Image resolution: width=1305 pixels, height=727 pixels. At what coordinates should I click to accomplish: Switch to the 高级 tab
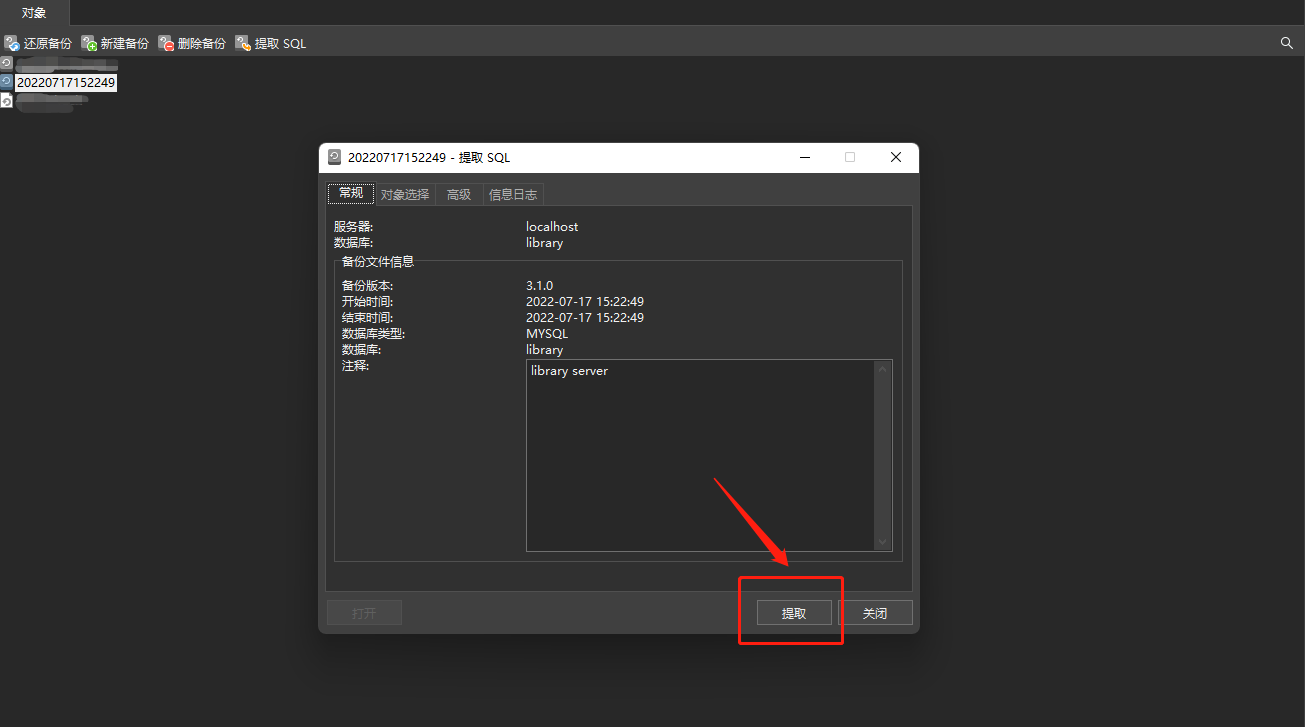pyautogui.click(x=459, y=195)
